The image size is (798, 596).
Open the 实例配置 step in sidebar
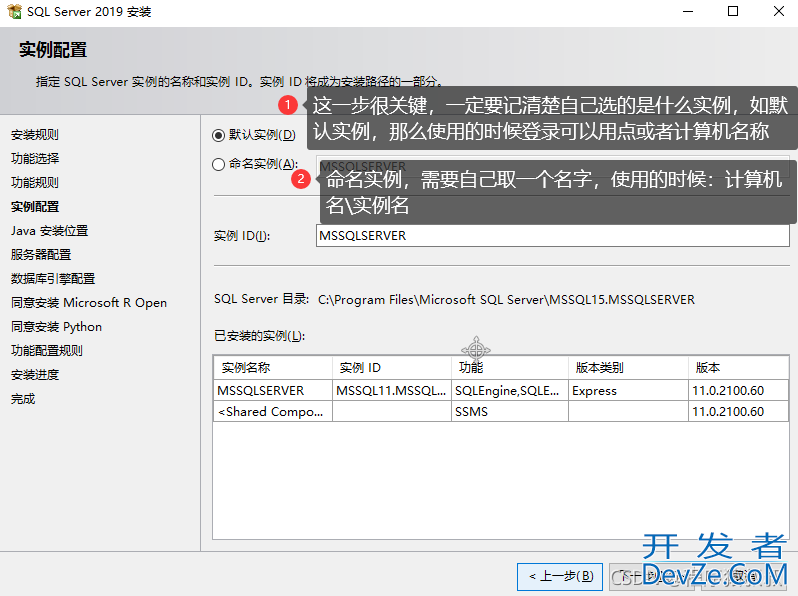(35, 207)
